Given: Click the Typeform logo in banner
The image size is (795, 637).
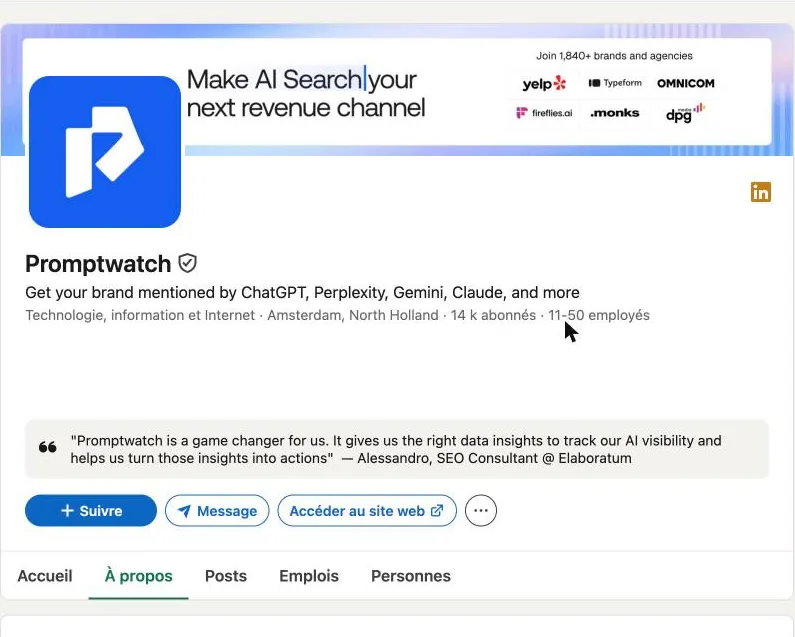Looking at the screenshot, I should 615,83.
